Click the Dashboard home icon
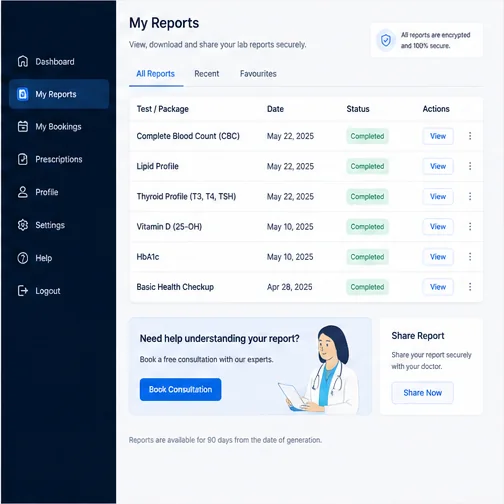Viewport: 504px width, 504px height. click(x=23, y=61)
